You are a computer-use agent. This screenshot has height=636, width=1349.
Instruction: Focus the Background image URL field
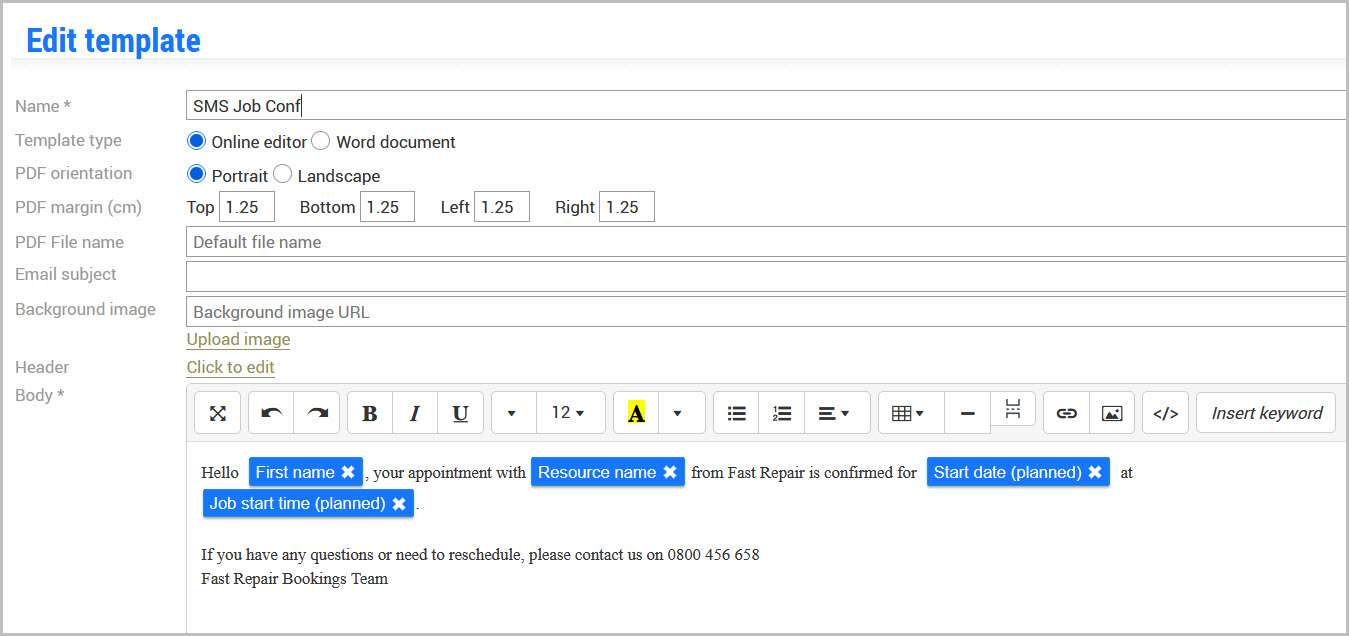pos(767,312)
